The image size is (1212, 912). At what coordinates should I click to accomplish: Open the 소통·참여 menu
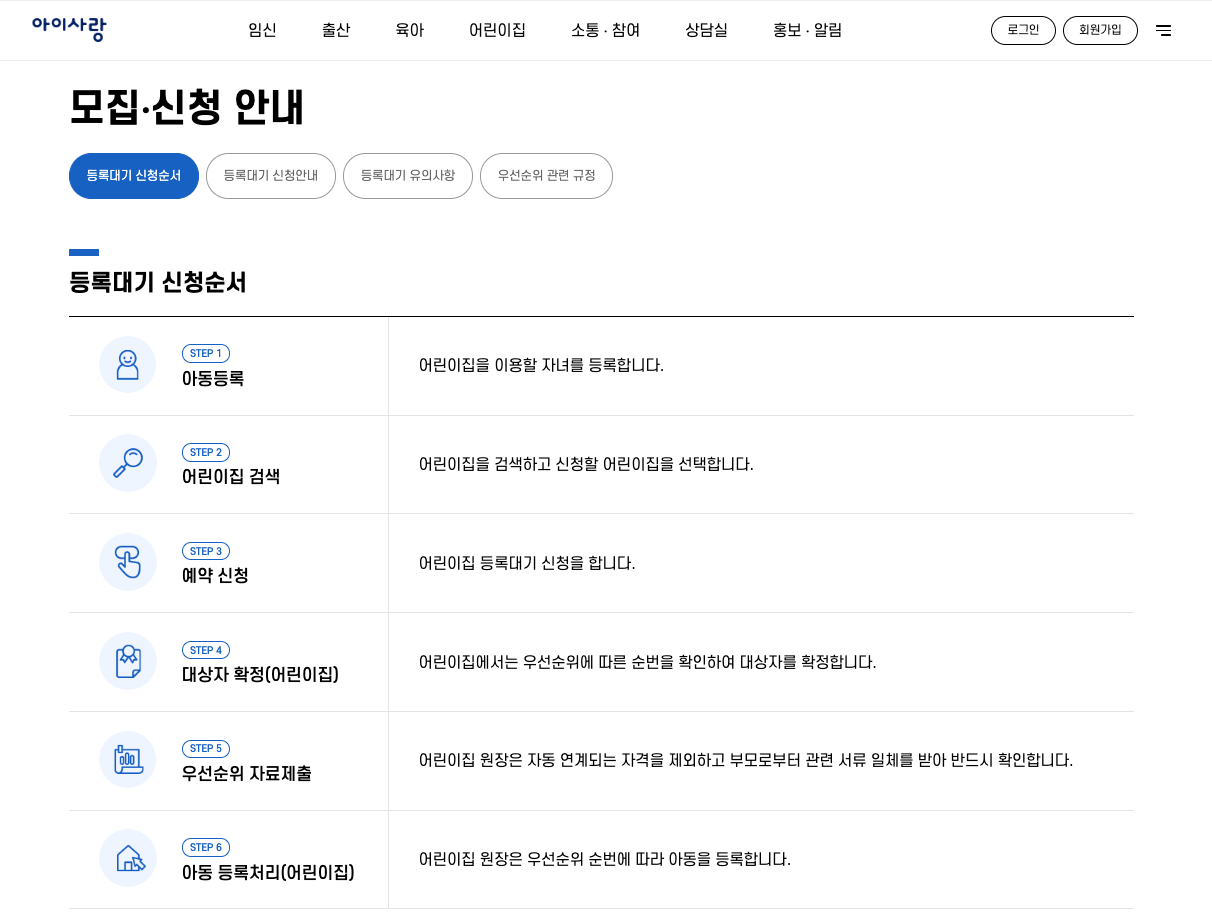coord(605,30)
